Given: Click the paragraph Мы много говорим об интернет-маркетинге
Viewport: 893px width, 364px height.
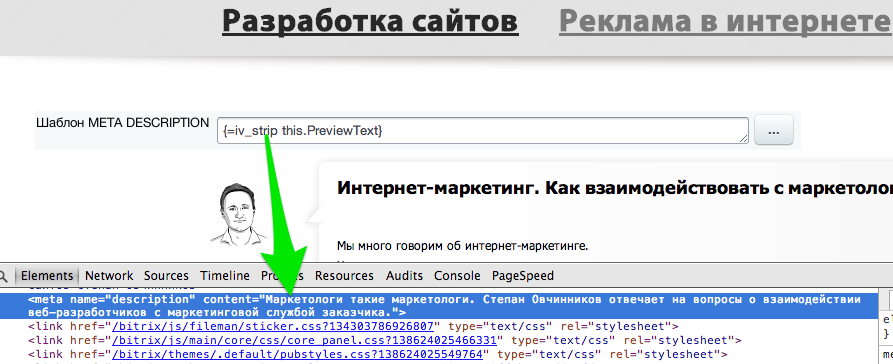Looking at the screenshot, I should pyautogui.click(x=462, y=247).
